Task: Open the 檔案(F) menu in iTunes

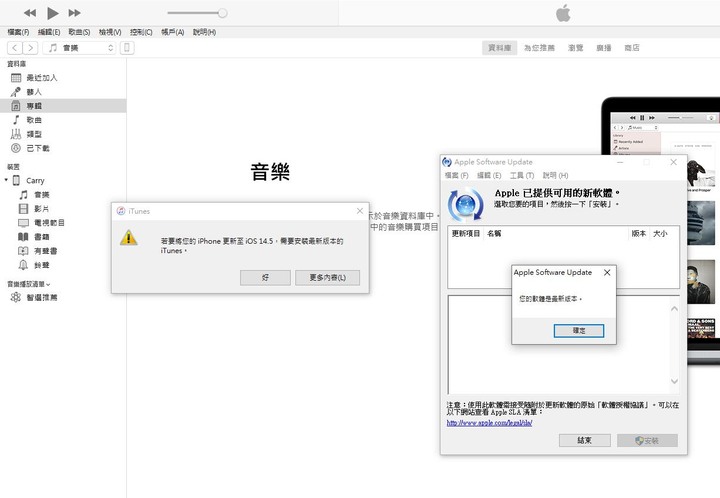Action: 18,32
